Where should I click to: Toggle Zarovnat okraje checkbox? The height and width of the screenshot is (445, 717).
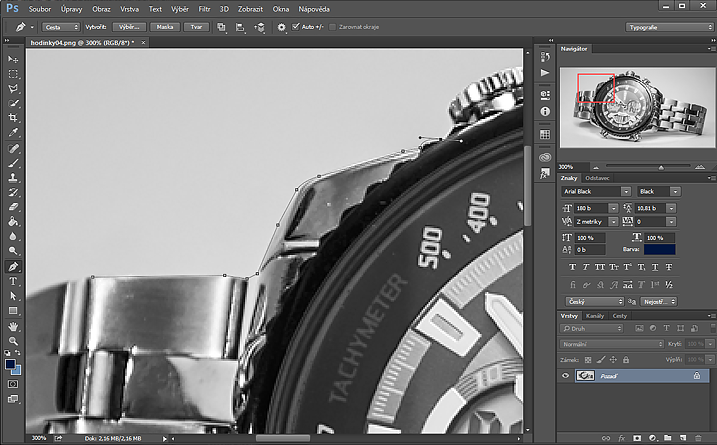tap(332, 27)
